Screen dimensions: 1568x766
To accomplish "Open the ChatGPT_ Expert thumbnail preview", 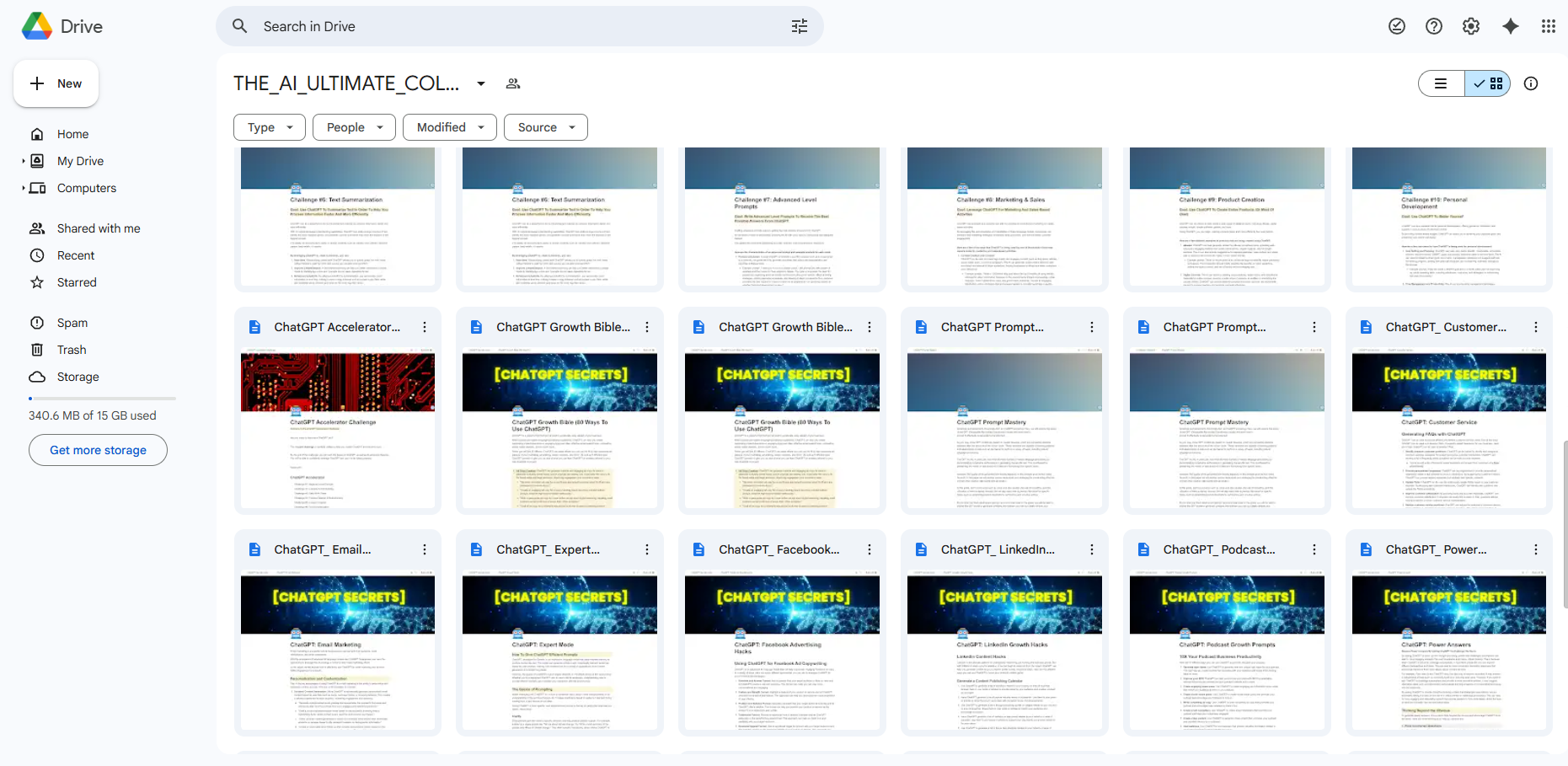I will 559,652.
